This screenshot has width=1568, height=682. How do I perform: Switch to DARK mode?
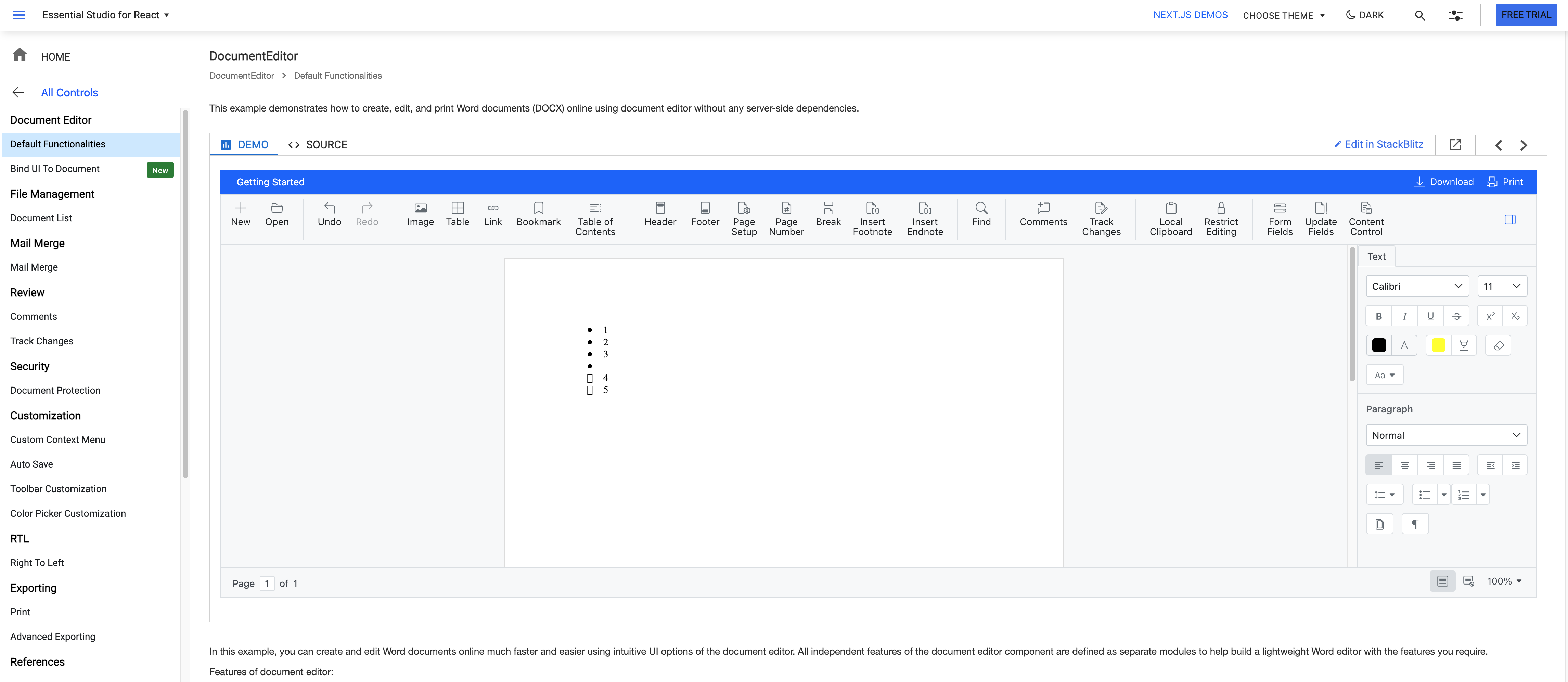(1364, 15)
